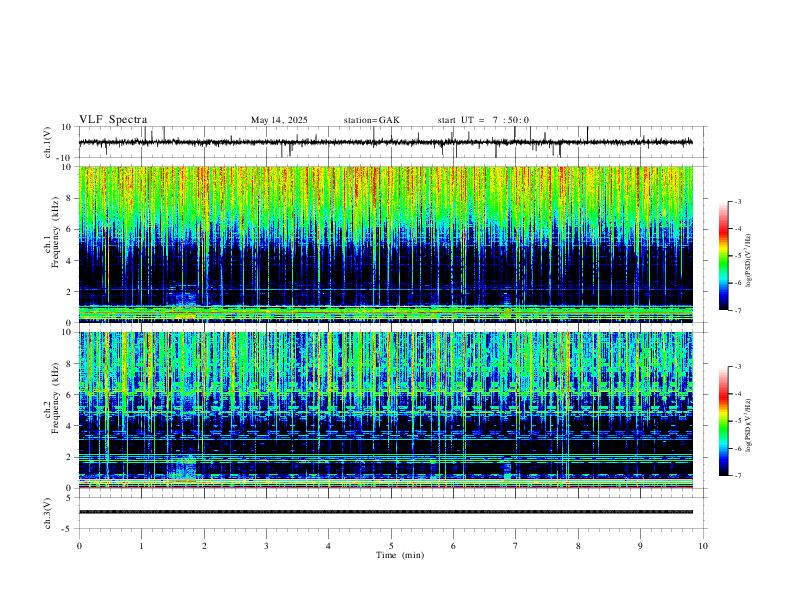This screenshot has height=612, width=792.
Task: Click the ch.1 voltage waveform trace
Action: [x=386, y=142]
